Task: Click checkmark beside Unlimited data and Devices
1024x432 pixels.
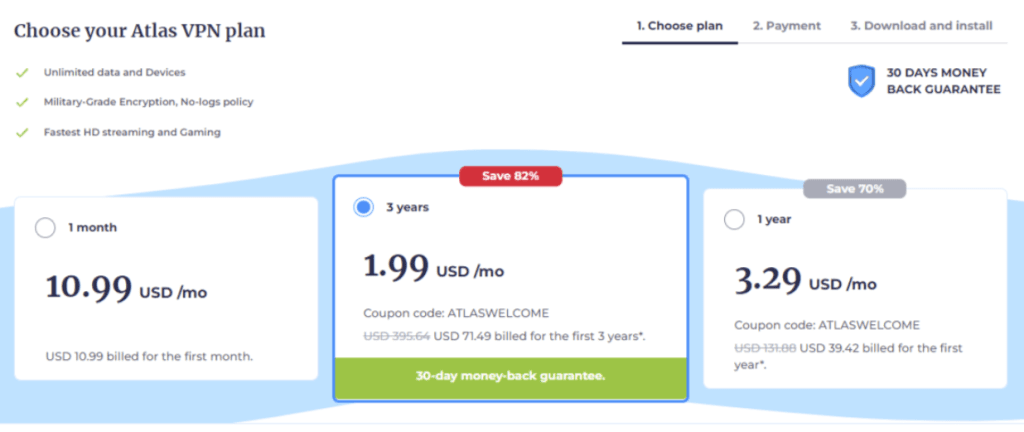Action: point(22,72)
